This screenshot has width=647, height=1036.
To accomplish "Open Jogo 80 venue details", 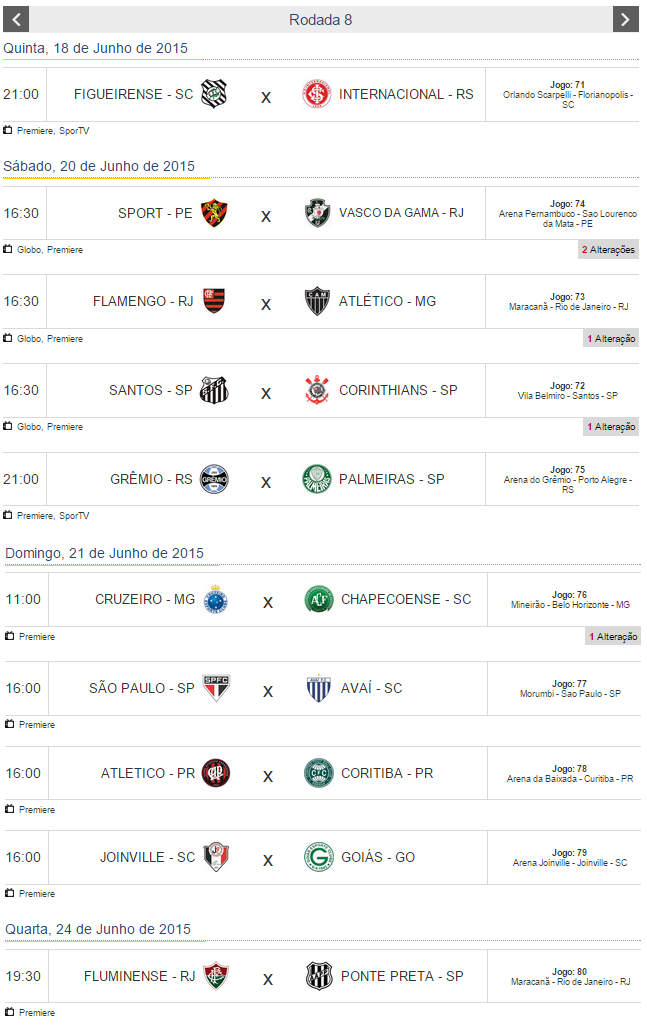I will pos(570,977).
